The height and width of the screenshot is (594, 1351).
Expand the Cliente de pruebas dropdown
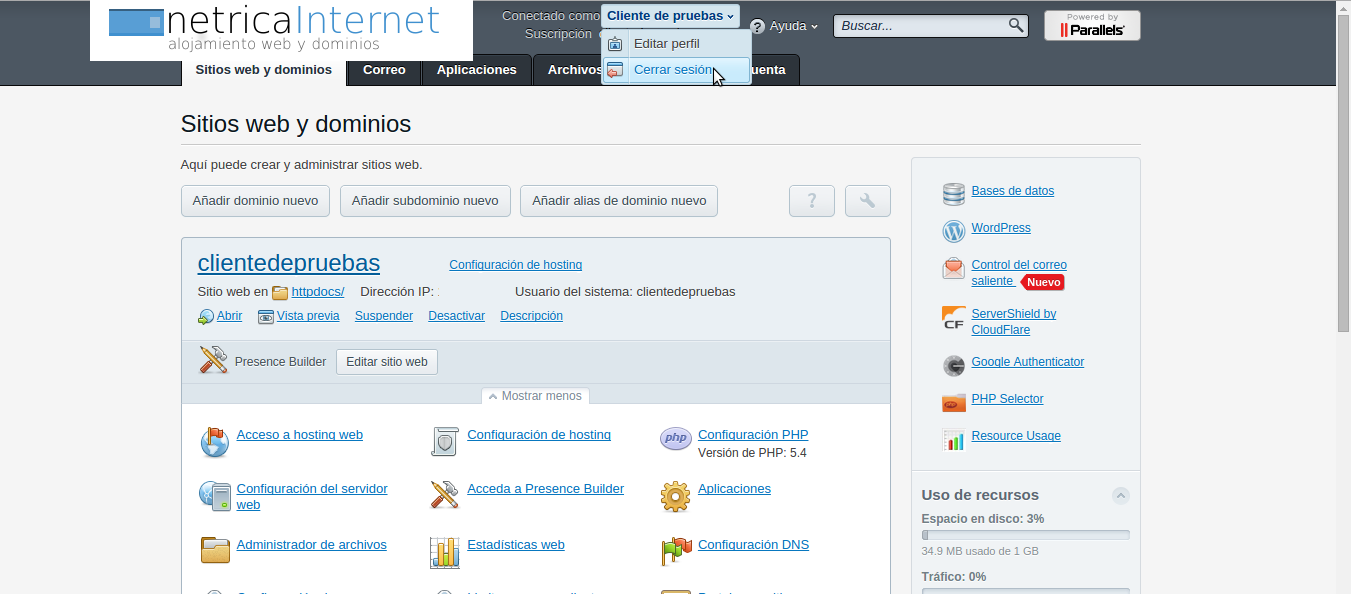(670, 16)
